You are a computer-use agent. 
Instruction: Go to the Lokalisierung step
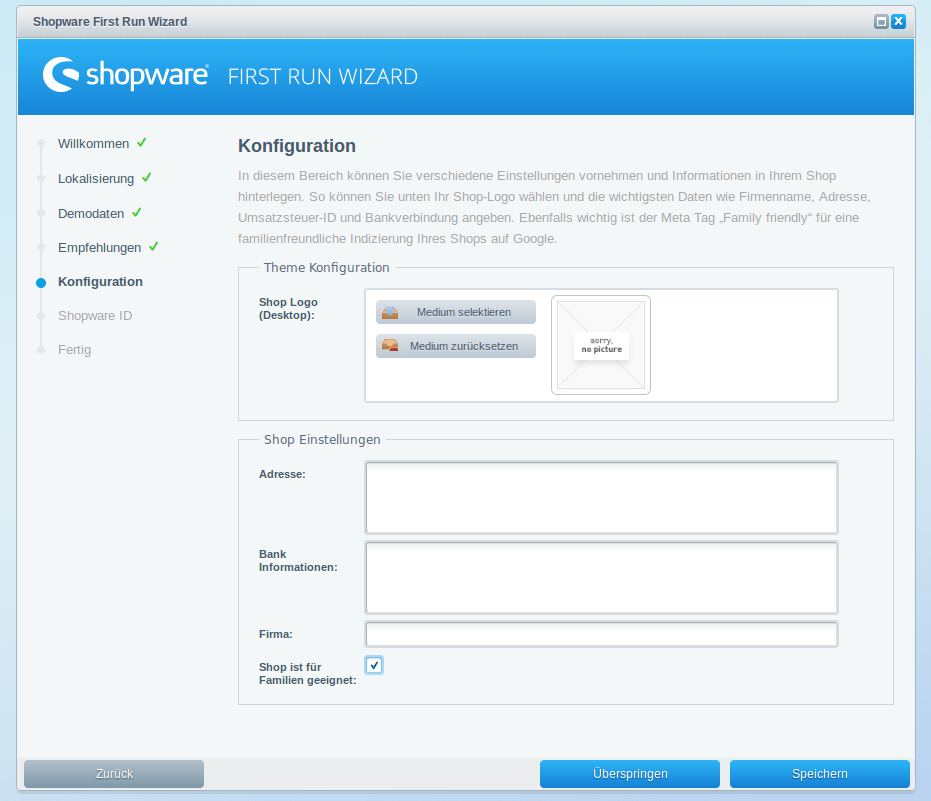[96, 179]
